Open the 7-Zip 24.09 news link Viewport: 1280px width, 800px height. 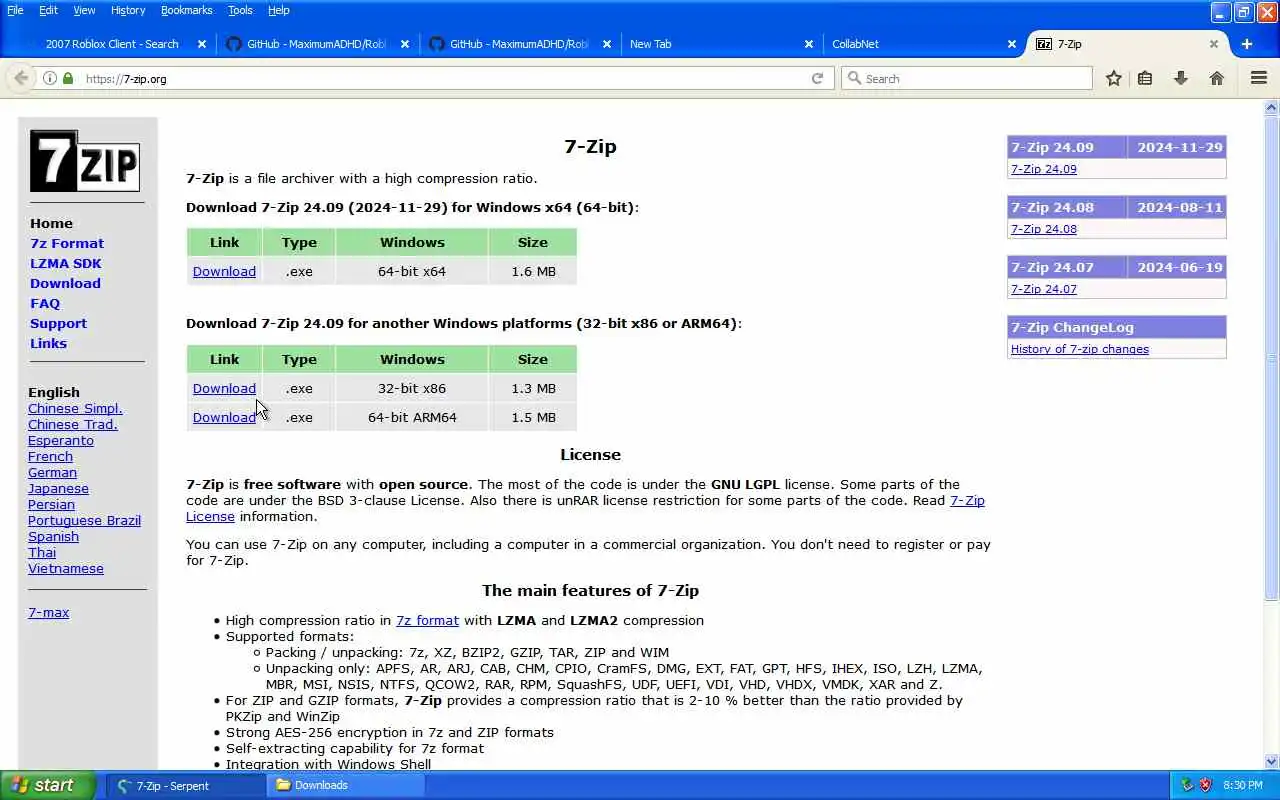point(1044,169)
